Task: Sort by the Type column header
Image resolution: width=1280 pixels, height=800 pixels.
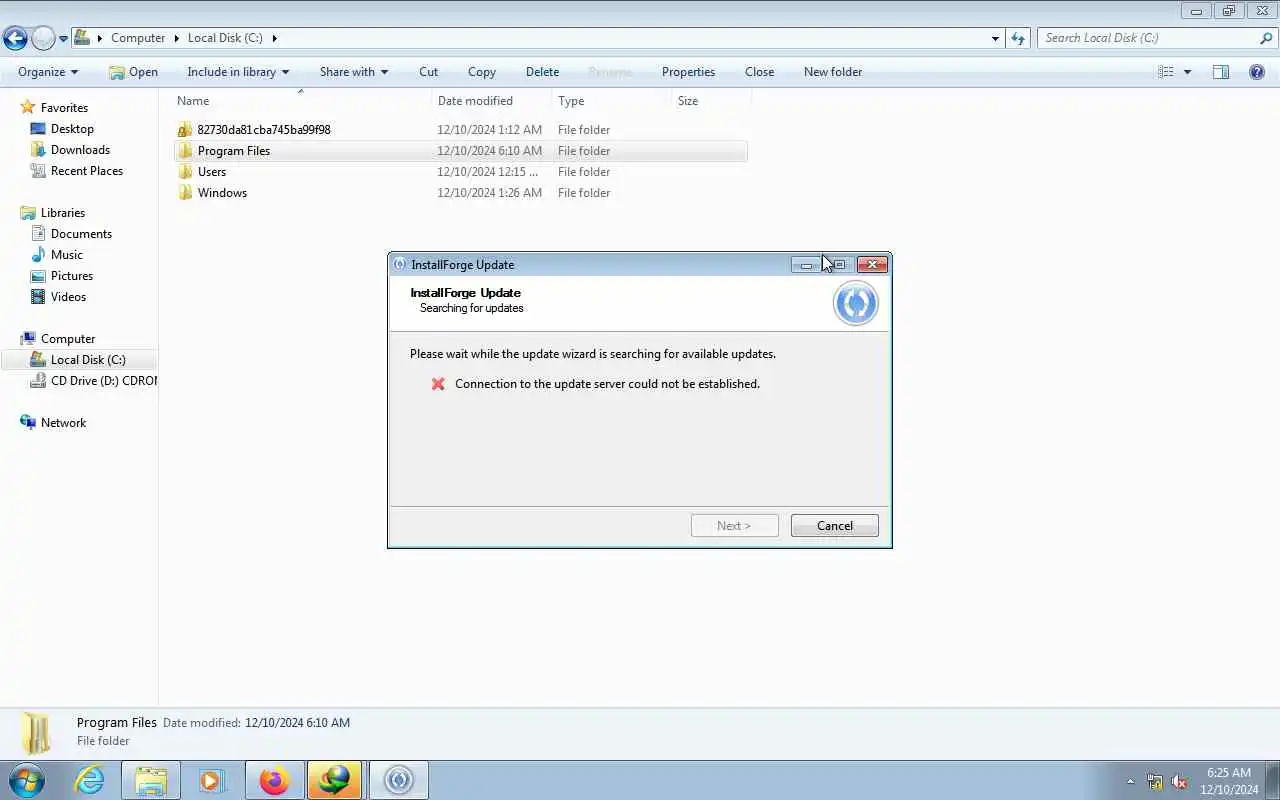Action: coord(611,101)
